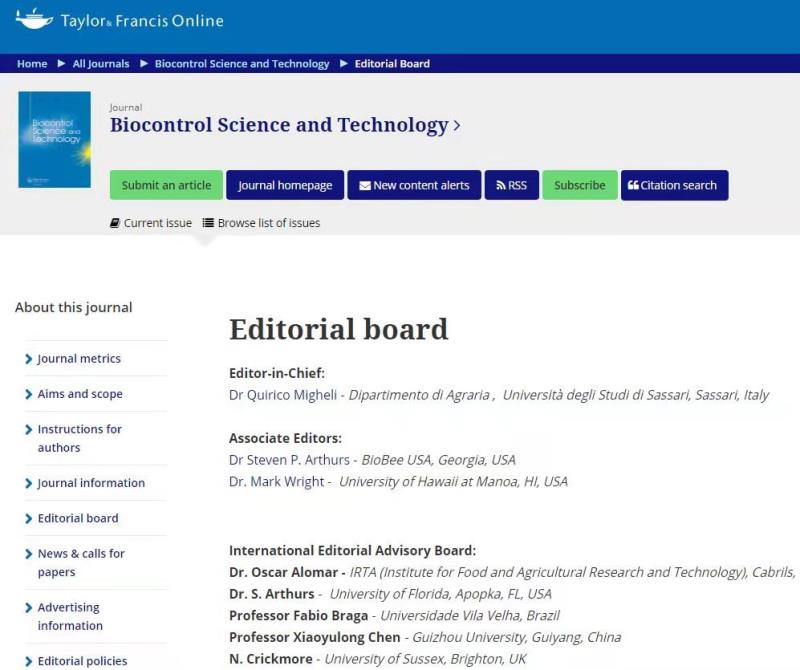Click the Taylor & Francis Online logo

click(120, 20)
